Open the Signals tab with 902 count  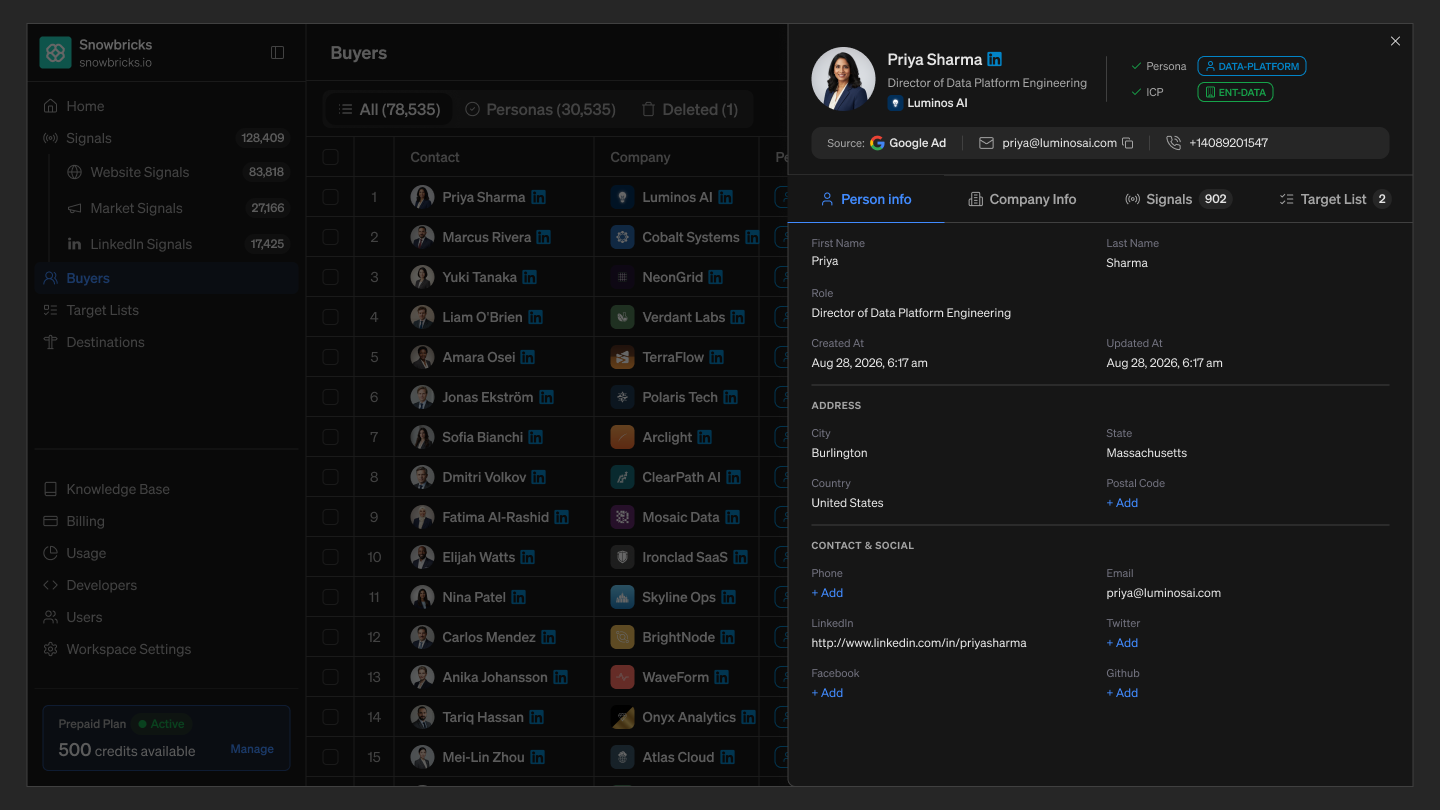[1178, 199]
